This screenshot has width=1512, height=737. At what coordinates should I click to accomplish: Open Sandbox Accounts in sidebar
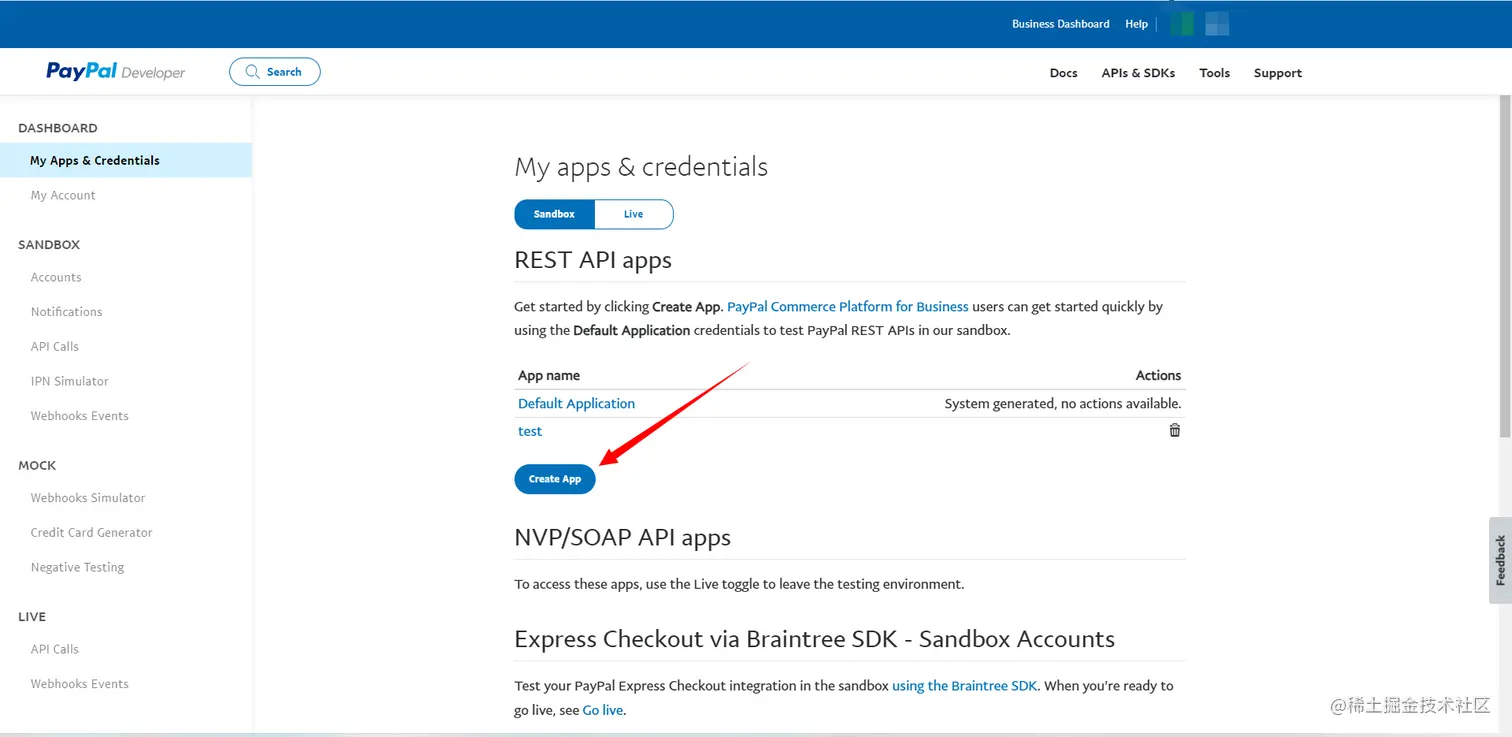[56, 277]
